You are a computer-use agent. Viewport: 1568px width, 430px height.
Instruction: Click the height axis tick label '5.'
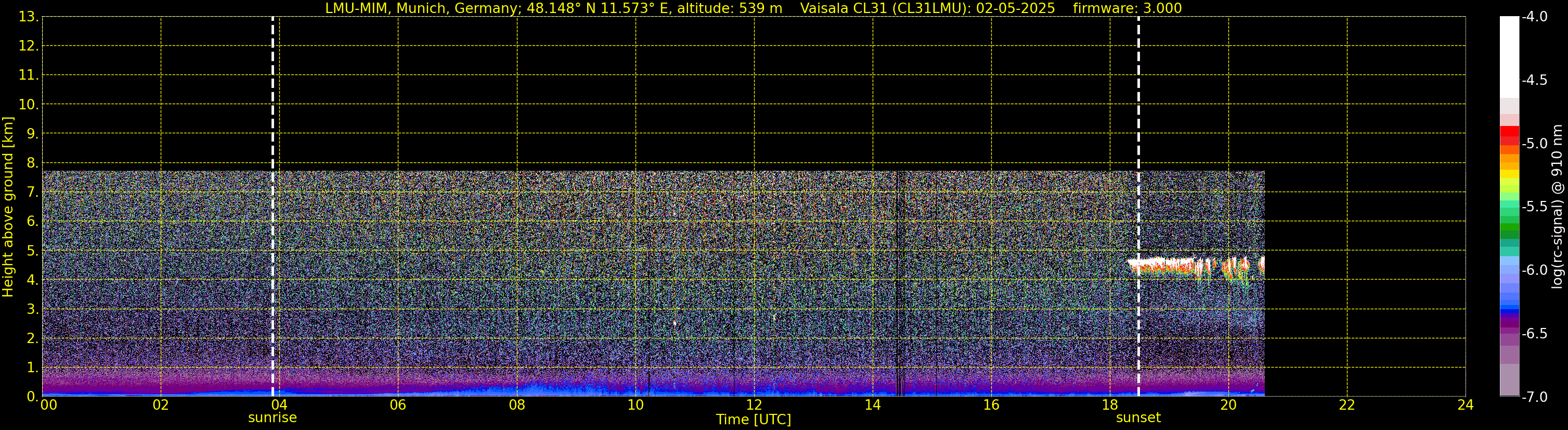point(32,250)
